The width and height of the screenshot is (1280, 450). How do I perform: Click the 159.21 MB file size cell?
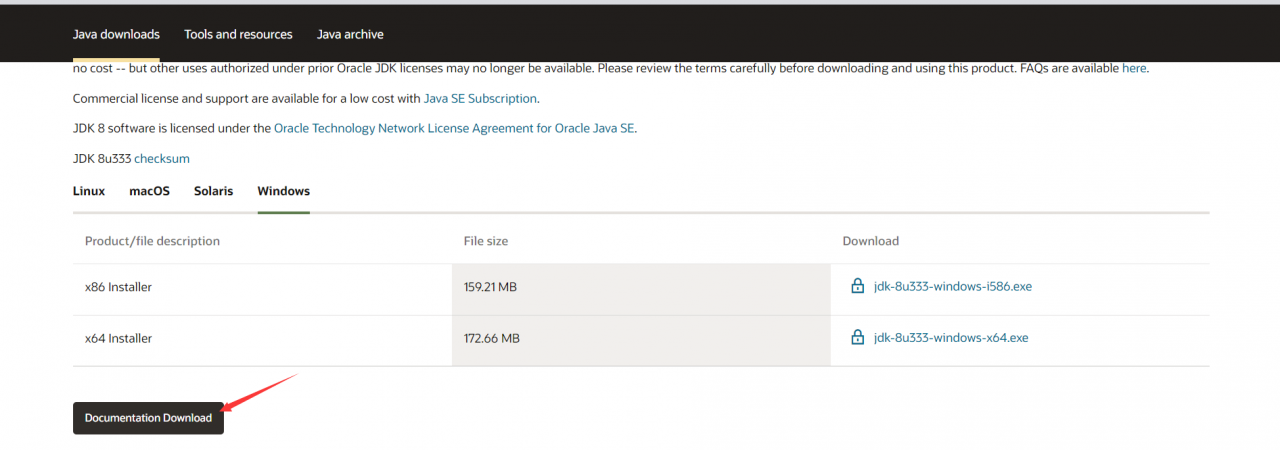(x=490, y=287)
